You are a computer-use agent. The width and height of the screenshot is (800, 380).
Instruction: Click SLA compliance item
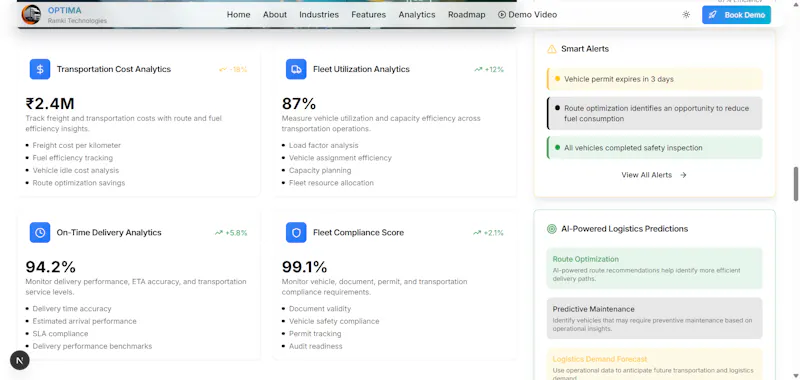tap(60, 334)
